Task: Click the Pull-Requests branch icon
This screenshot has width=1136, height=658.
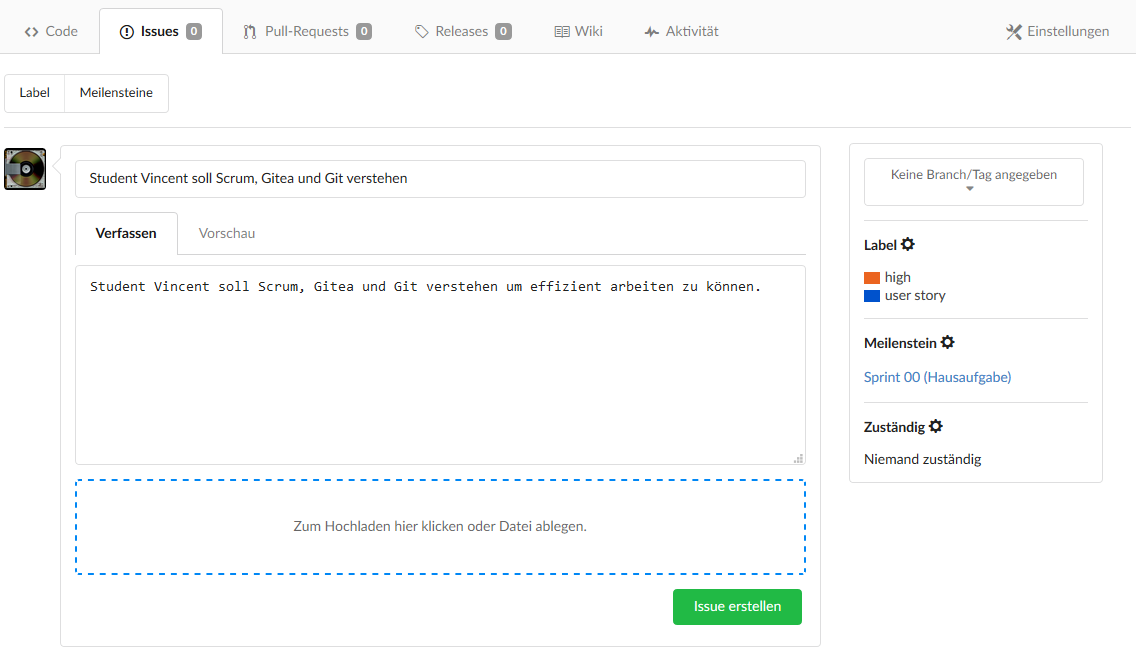Action: (x=250, y=32)
